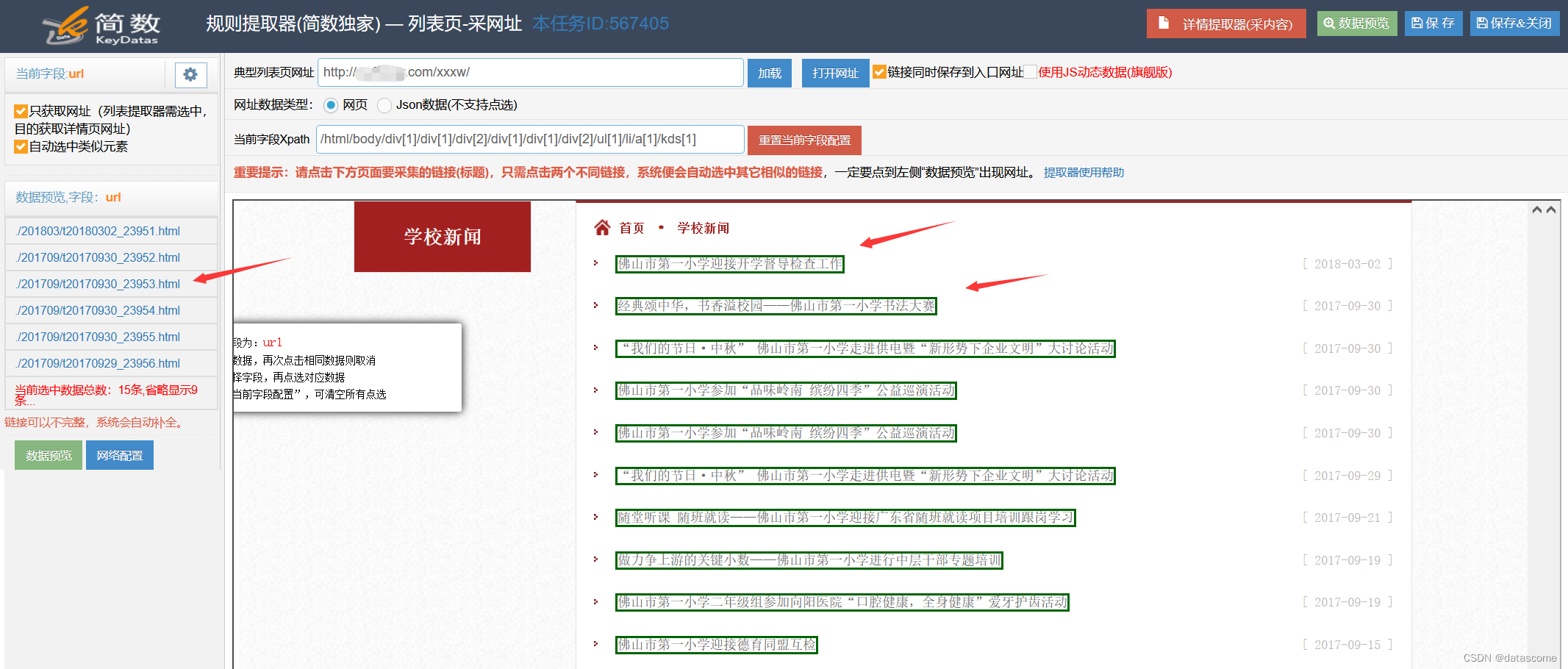The height and width of the screenshot is (669, 1568).
Task: Click the selected data total count text
Action: click(107, 395)
